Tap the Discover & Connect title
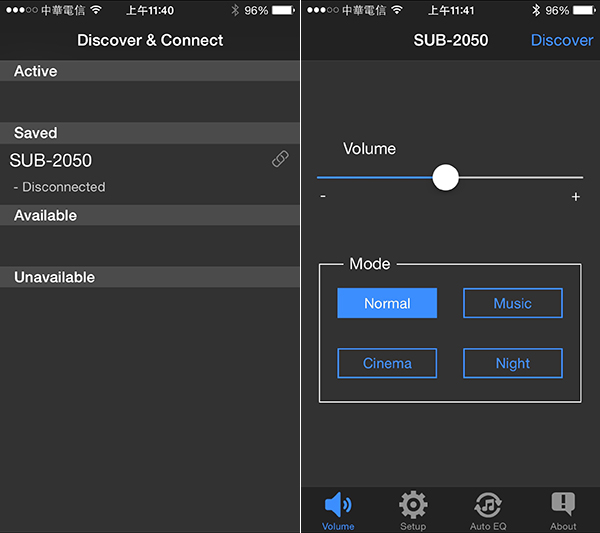 tap(150, 40)
